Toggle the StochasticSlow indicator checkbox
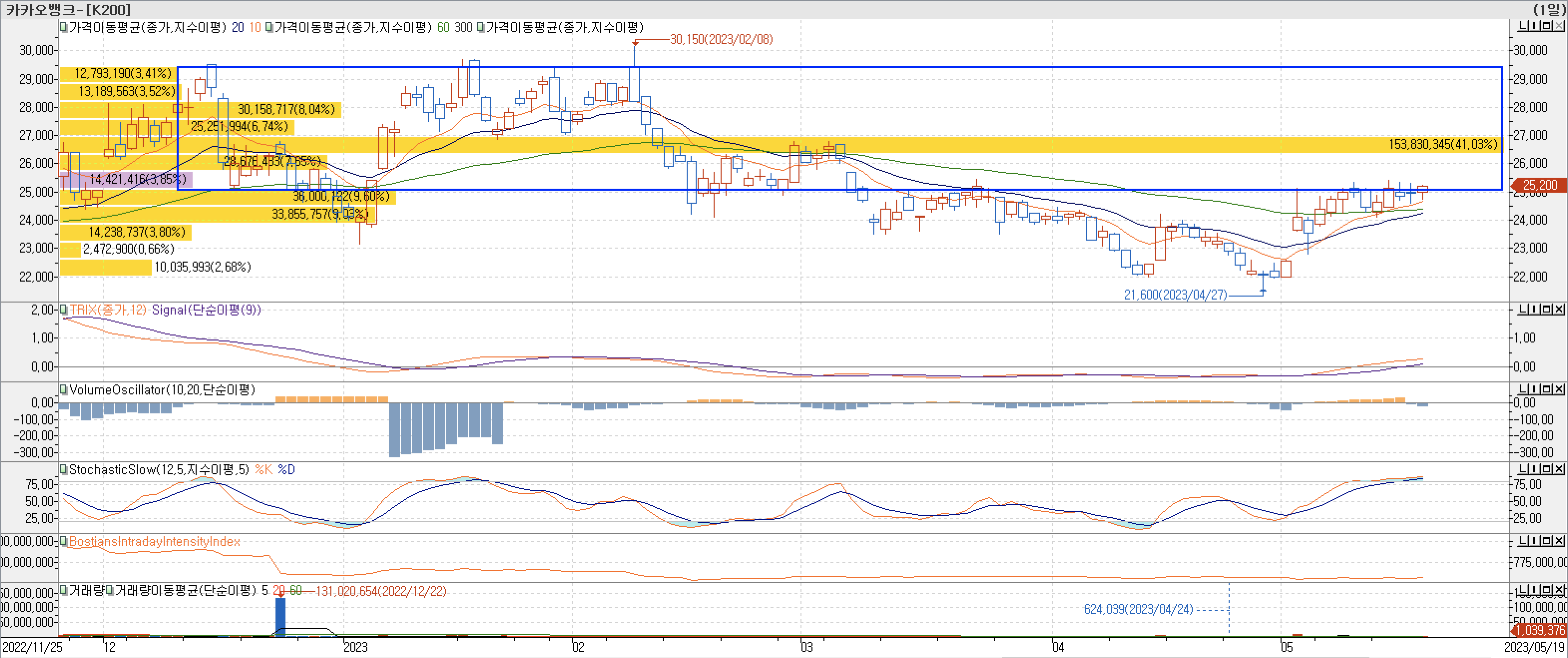 coord(63,469)
